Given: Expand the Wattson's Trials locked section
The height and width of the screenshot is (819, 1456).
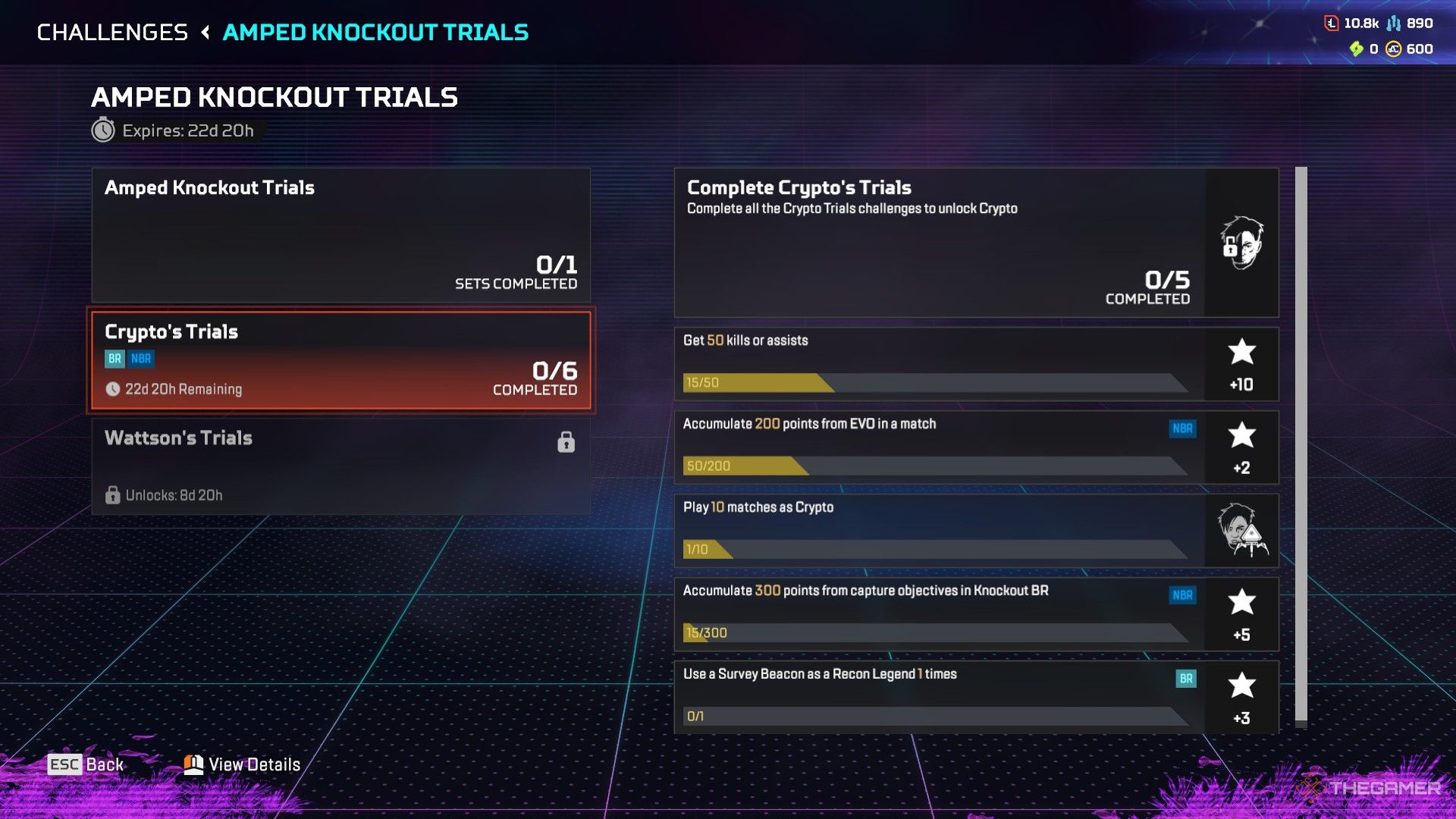Looking at the screenshot, I should click(340, 465).
